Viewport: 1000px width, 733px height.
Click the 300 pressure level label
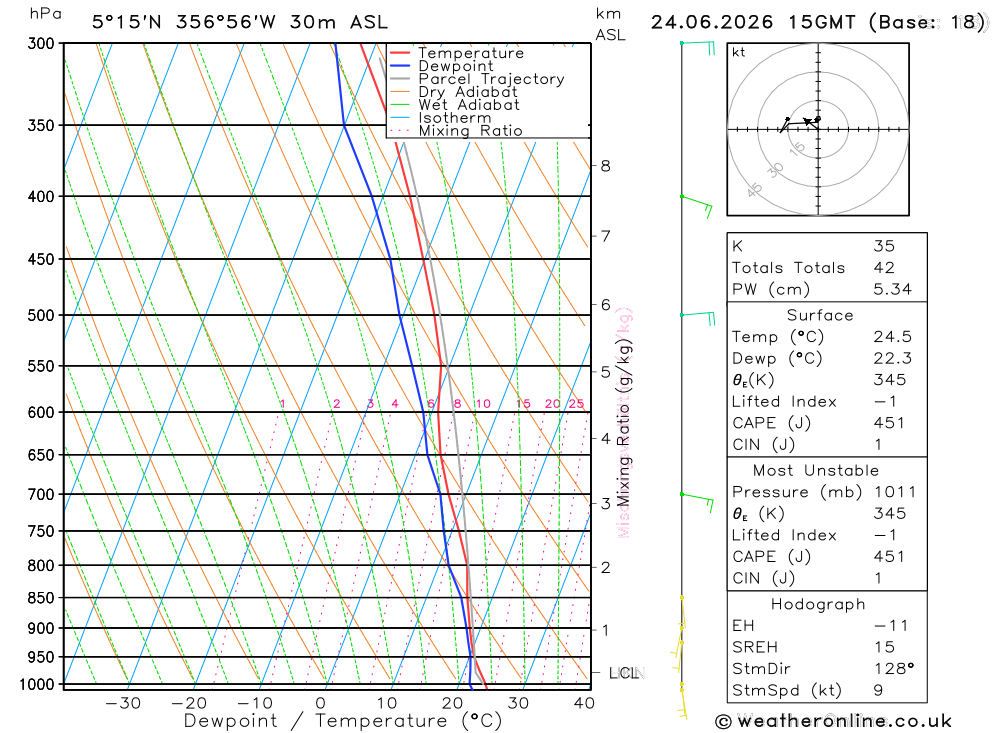[41, 43]
